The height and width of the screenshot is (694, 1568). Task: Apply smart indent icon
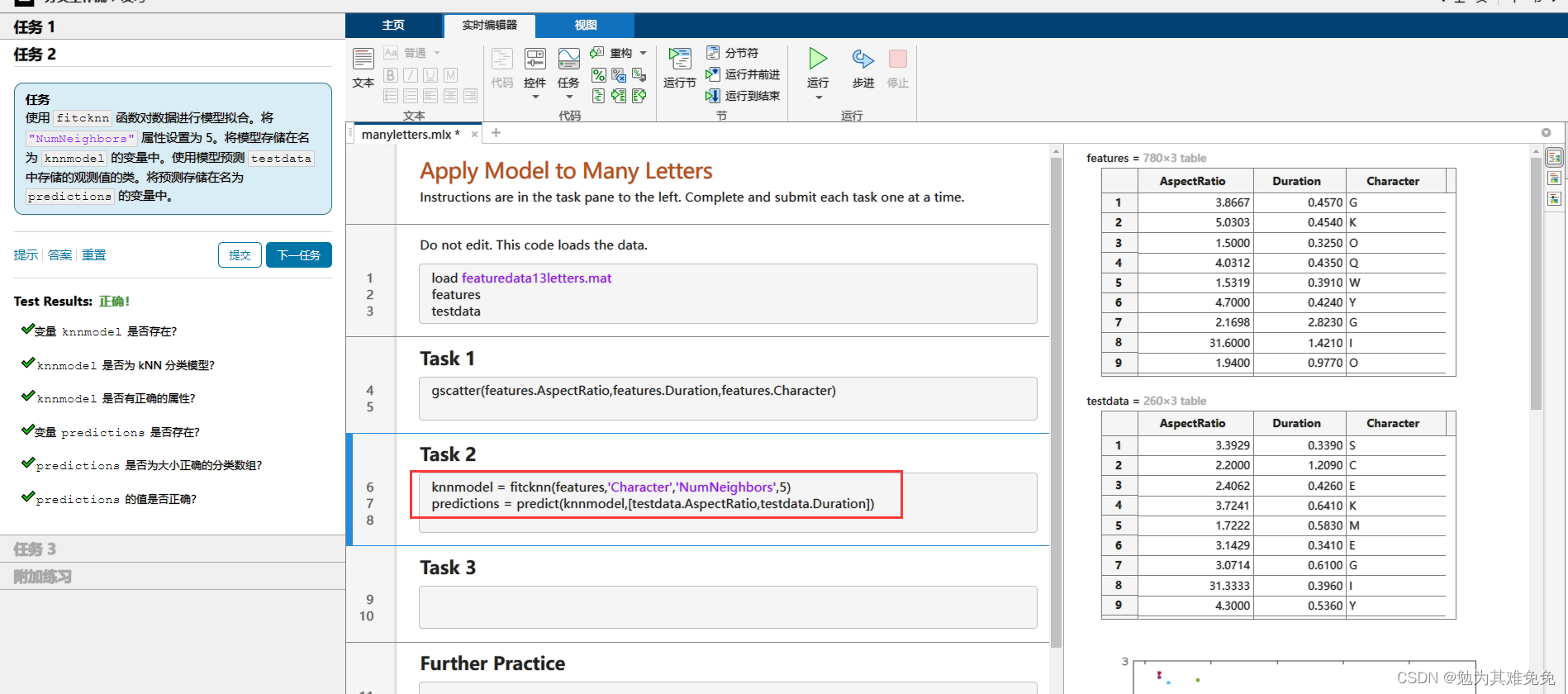pos(599,96)
